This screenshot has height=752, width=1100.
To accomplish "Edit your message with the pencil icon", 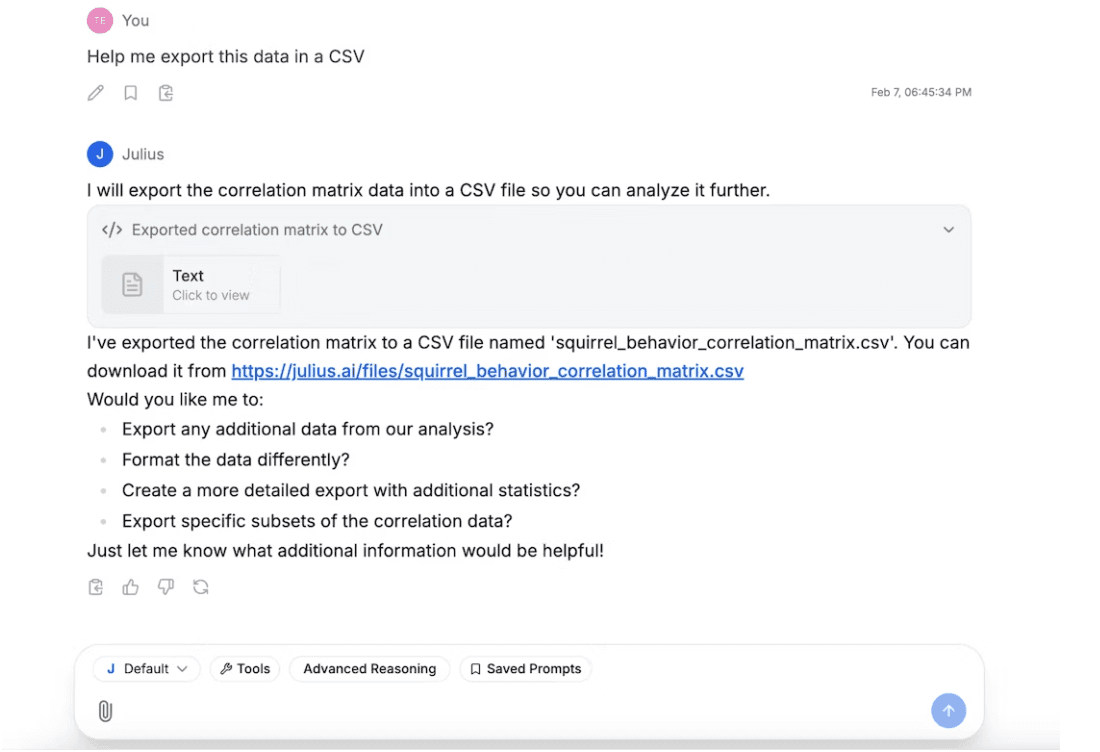I will click(95, 92).
